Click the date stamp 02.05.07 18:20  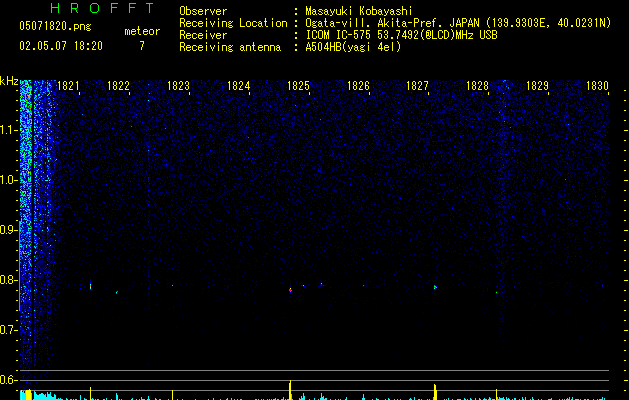coord(61,46)
